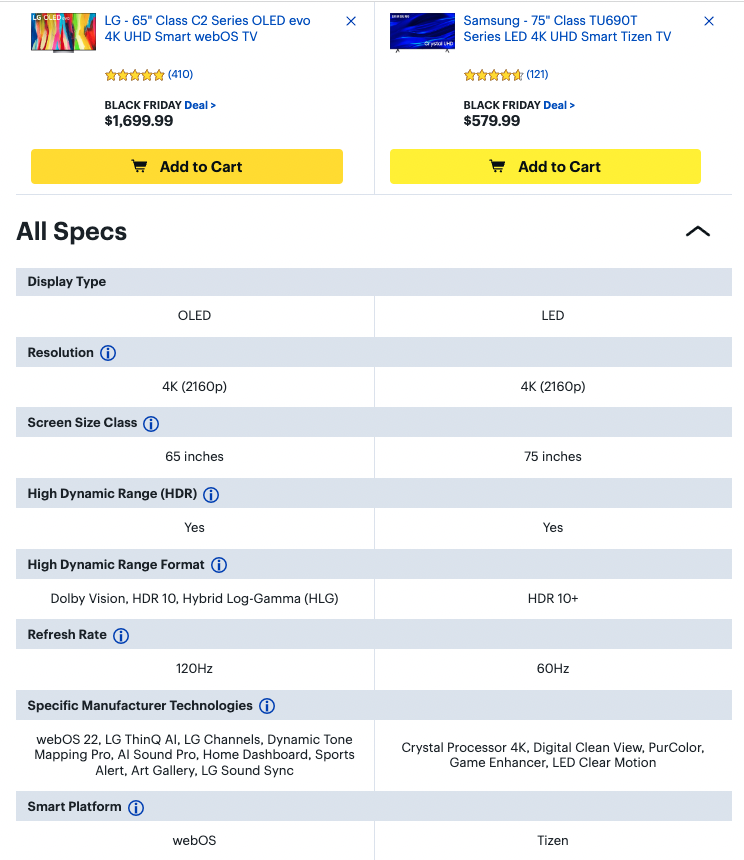The height and width of the screenshot is (860, 744).
Task: Click the Smart Platform info icon
Action: [x=136, y=807]
